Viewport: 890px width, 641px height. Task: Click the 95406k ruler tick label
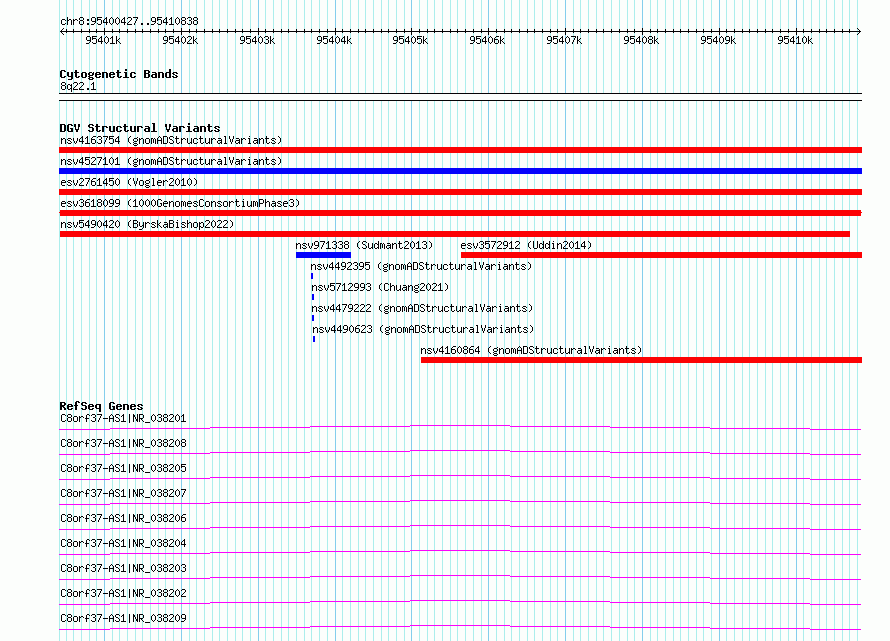click(487, 40)
